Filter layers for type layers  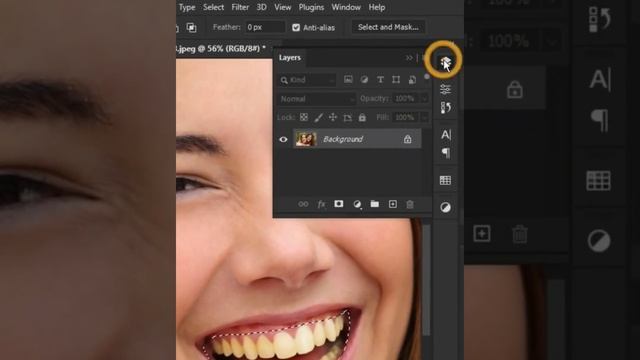coord(380,80)
